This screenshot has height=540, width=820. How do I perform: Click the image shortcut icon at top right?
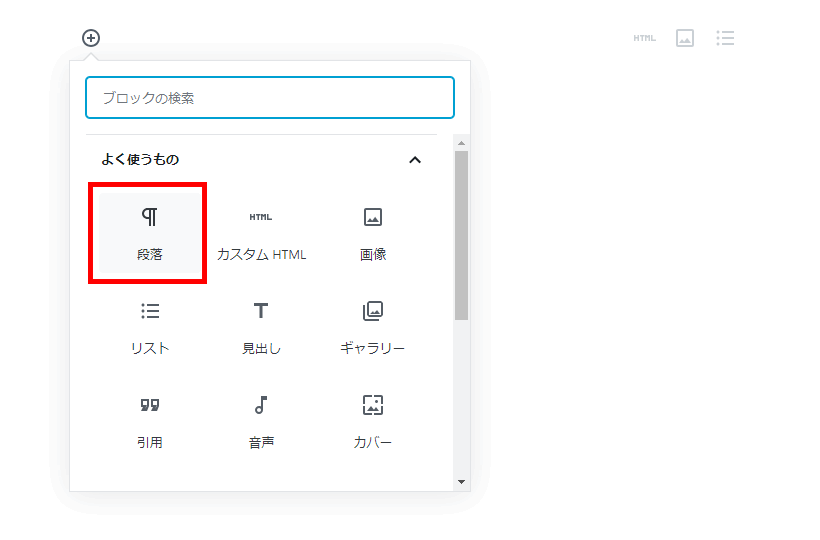coord(685,38)
